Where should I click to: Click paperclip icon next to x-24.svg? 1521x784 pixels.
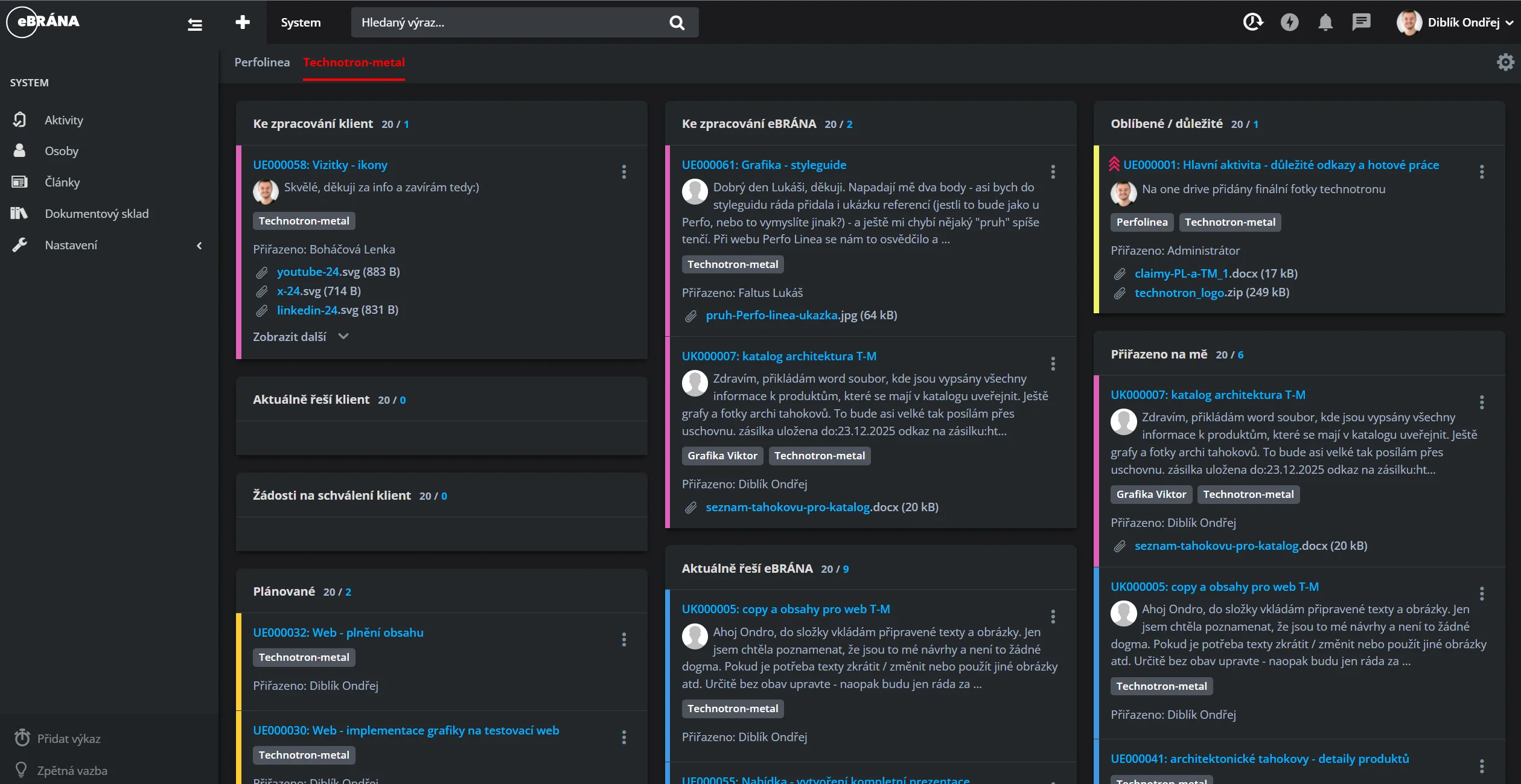[x=262, y=292]
